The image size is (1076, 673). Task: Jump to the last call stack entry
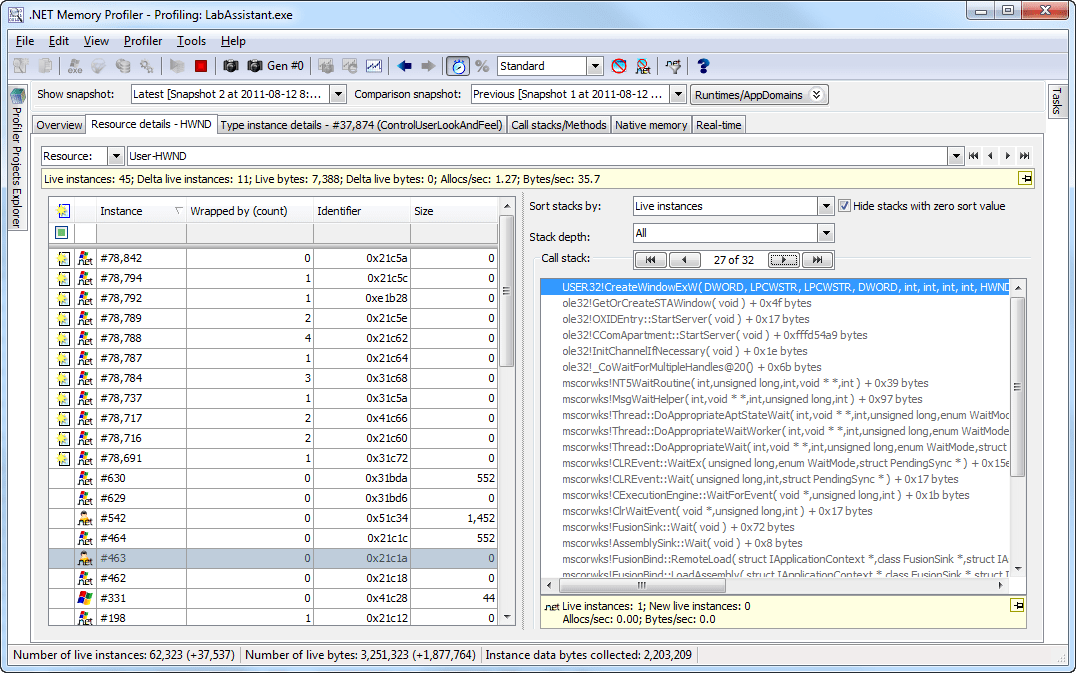pyautogui.click(x=816, y=258)
